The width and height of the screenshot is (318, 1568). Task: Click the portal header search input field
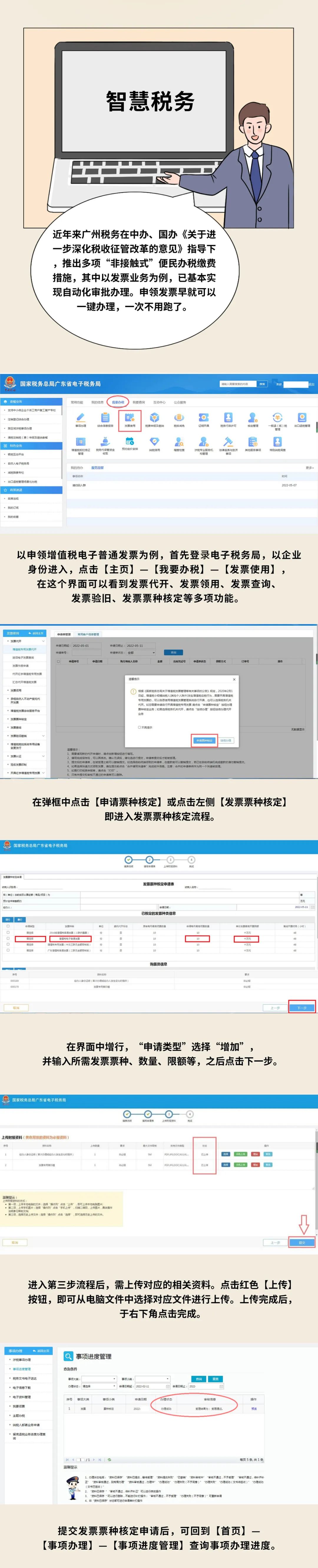tap(238, 384)
